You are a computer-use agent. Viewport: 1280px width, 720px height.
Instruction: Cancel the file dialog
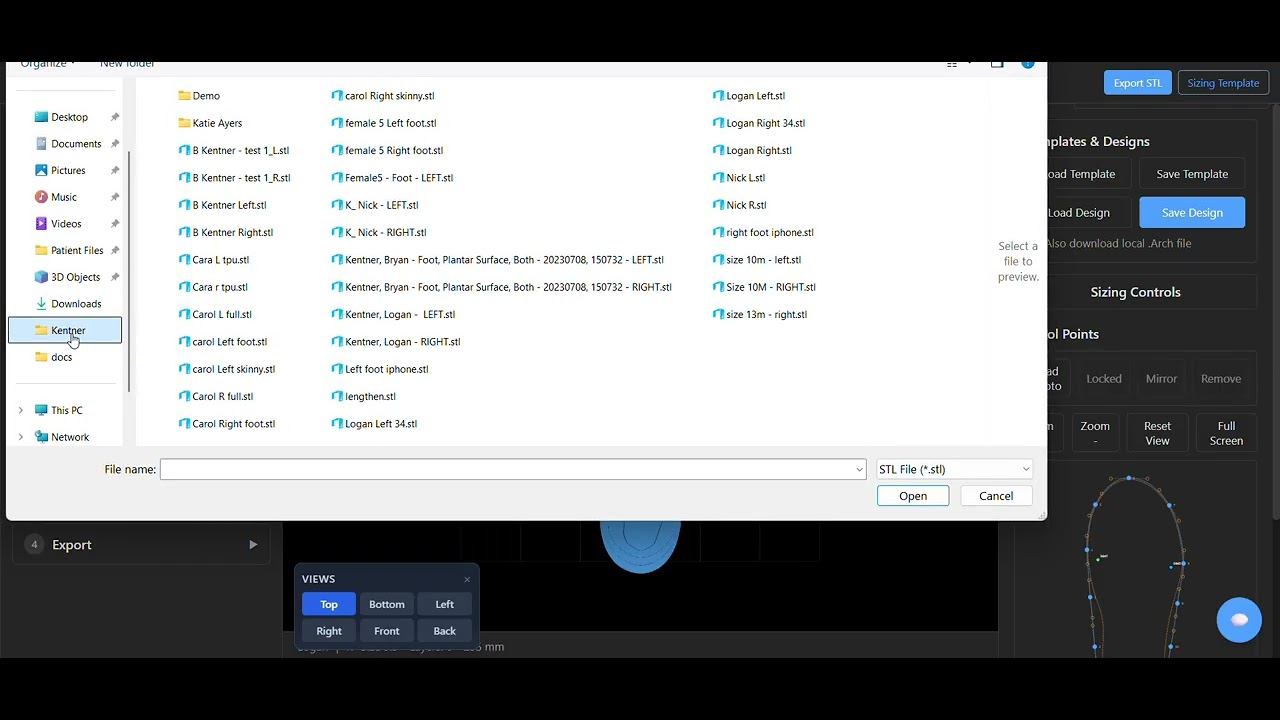996,496
